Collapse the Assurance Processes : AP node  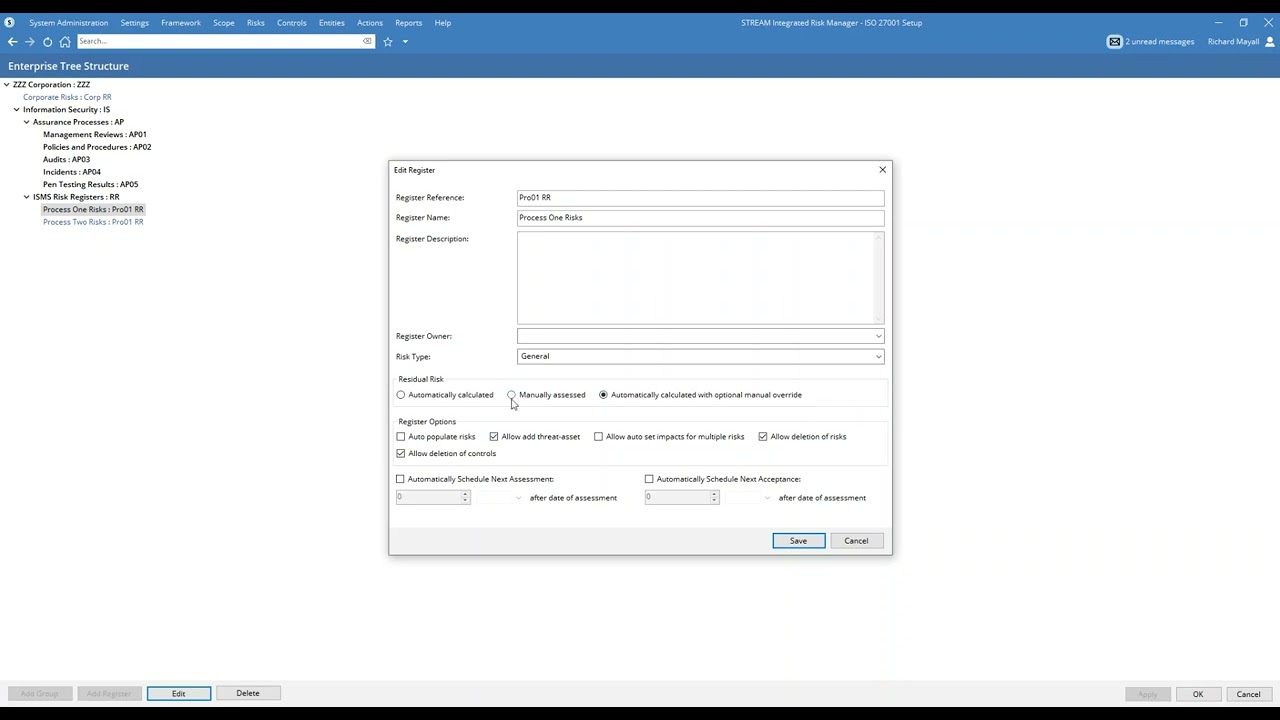pyautogui.click(x=27, y=122)
